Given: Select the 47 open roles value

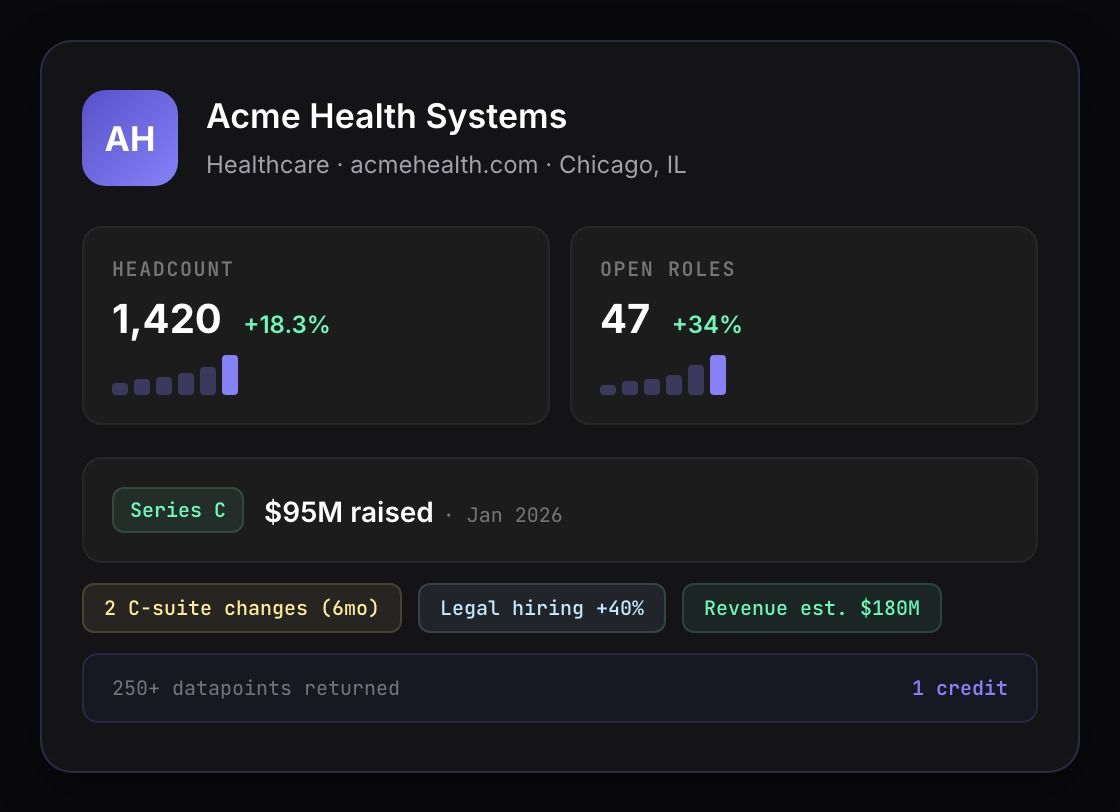Looking at the screenshot, I should pos(625,319).
